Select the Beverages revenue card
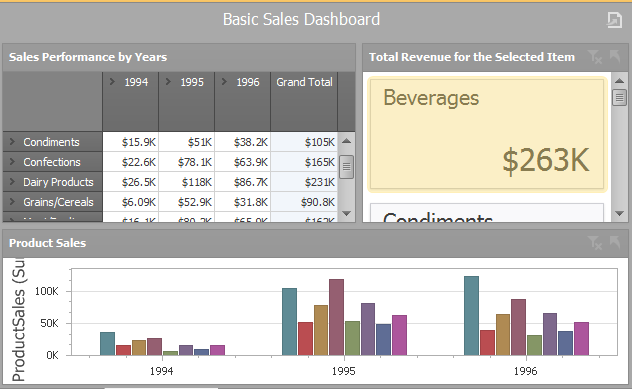 point(487,134)
